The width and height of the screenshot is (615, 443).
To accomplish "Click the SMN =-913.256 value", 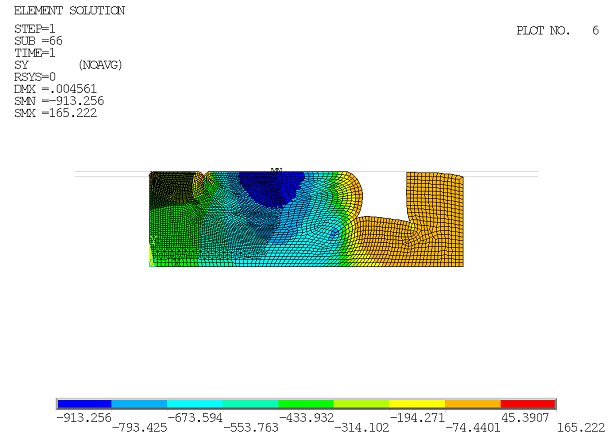I will 59,101.
